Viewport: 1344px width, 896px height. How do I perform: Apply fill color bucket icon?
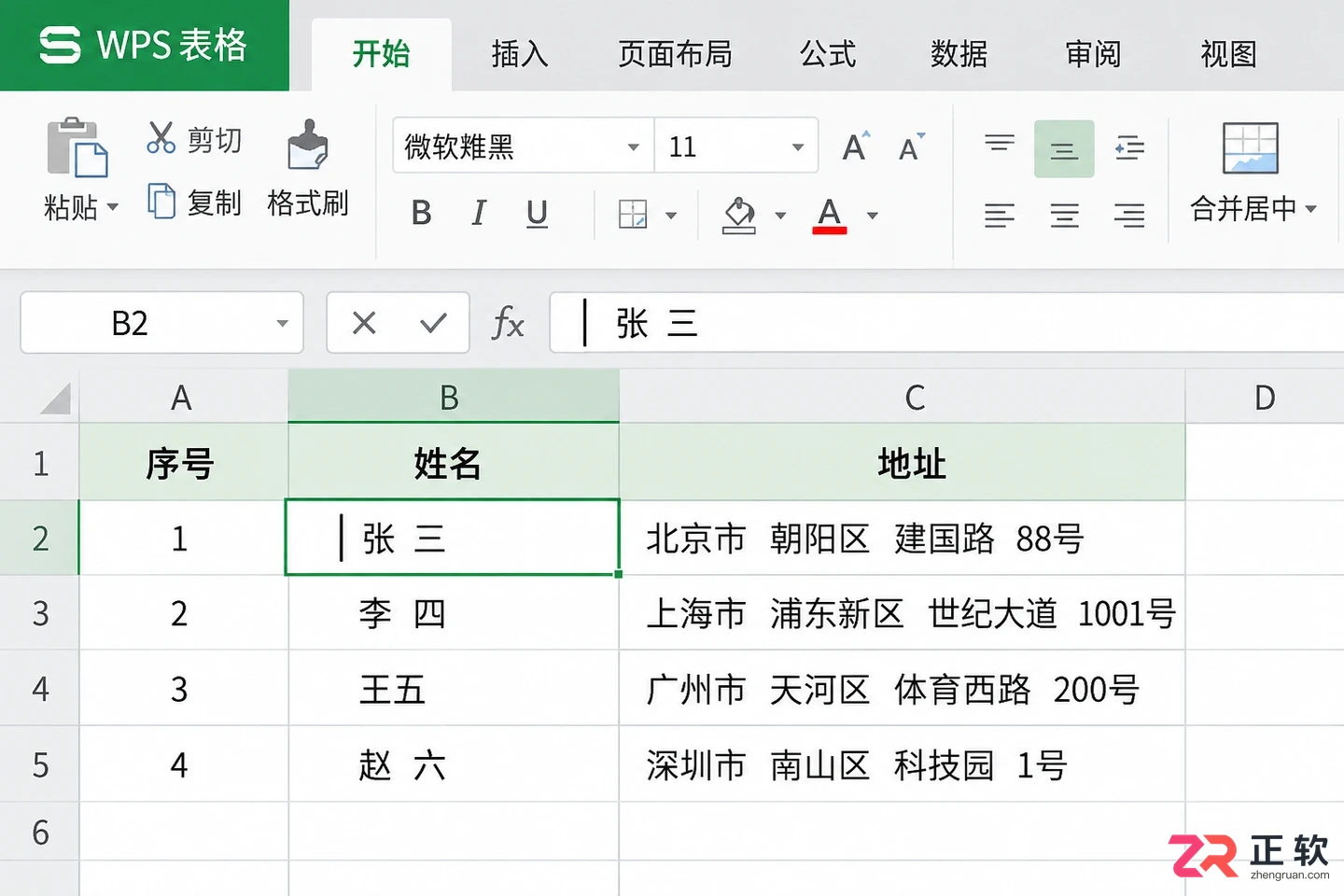[x=739, y=215]
